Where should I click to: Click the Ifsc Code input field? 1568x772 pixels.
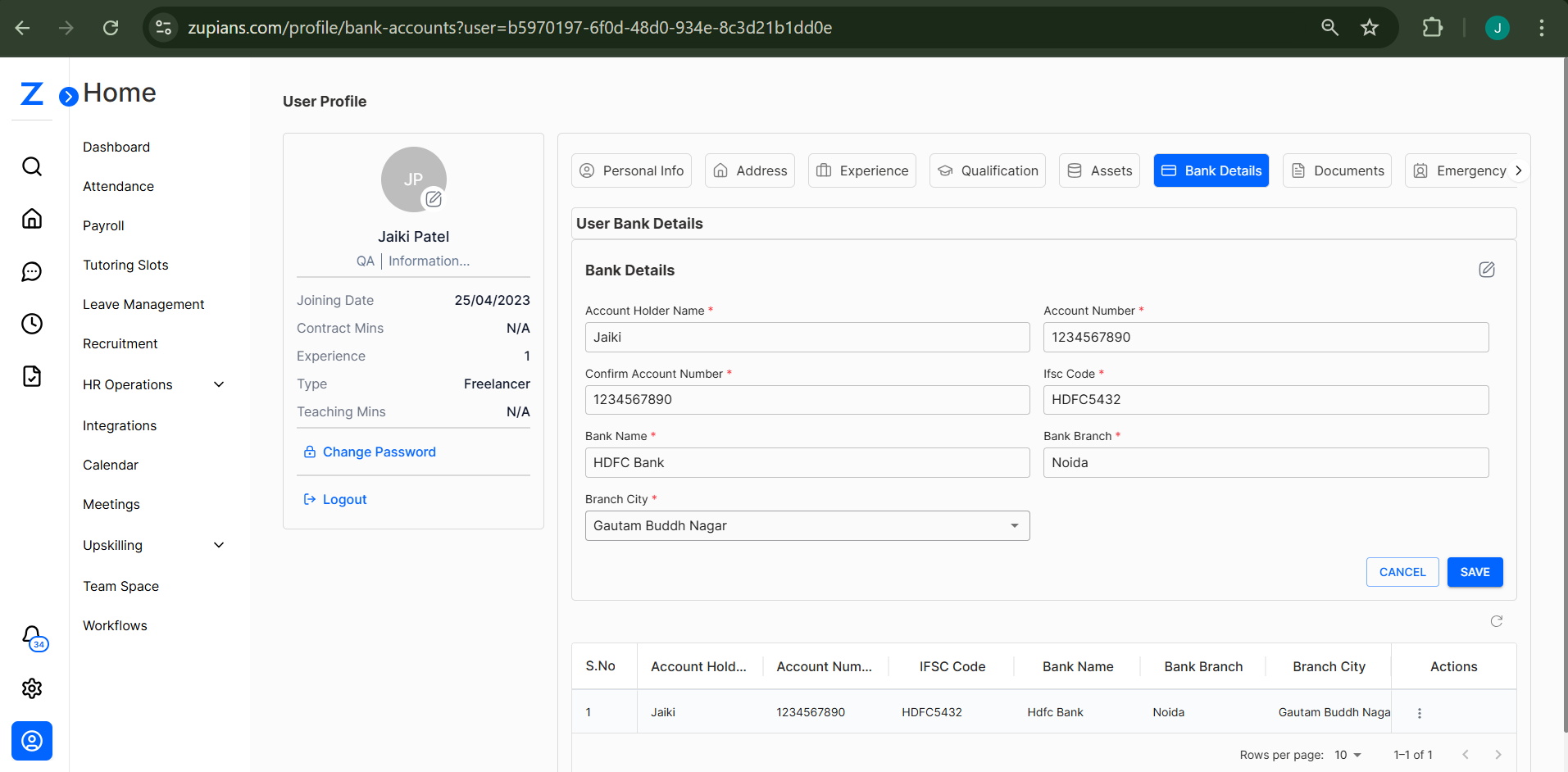tap(1265, 400)
